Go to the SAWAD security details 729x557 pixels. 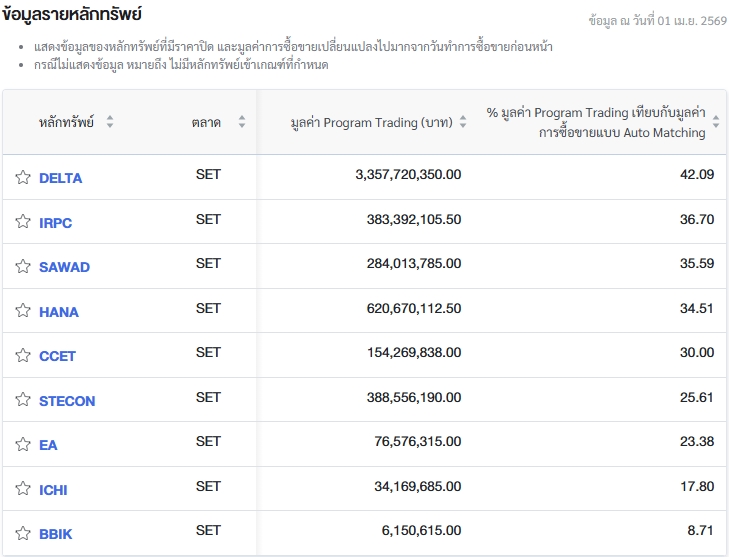(64, 267)
